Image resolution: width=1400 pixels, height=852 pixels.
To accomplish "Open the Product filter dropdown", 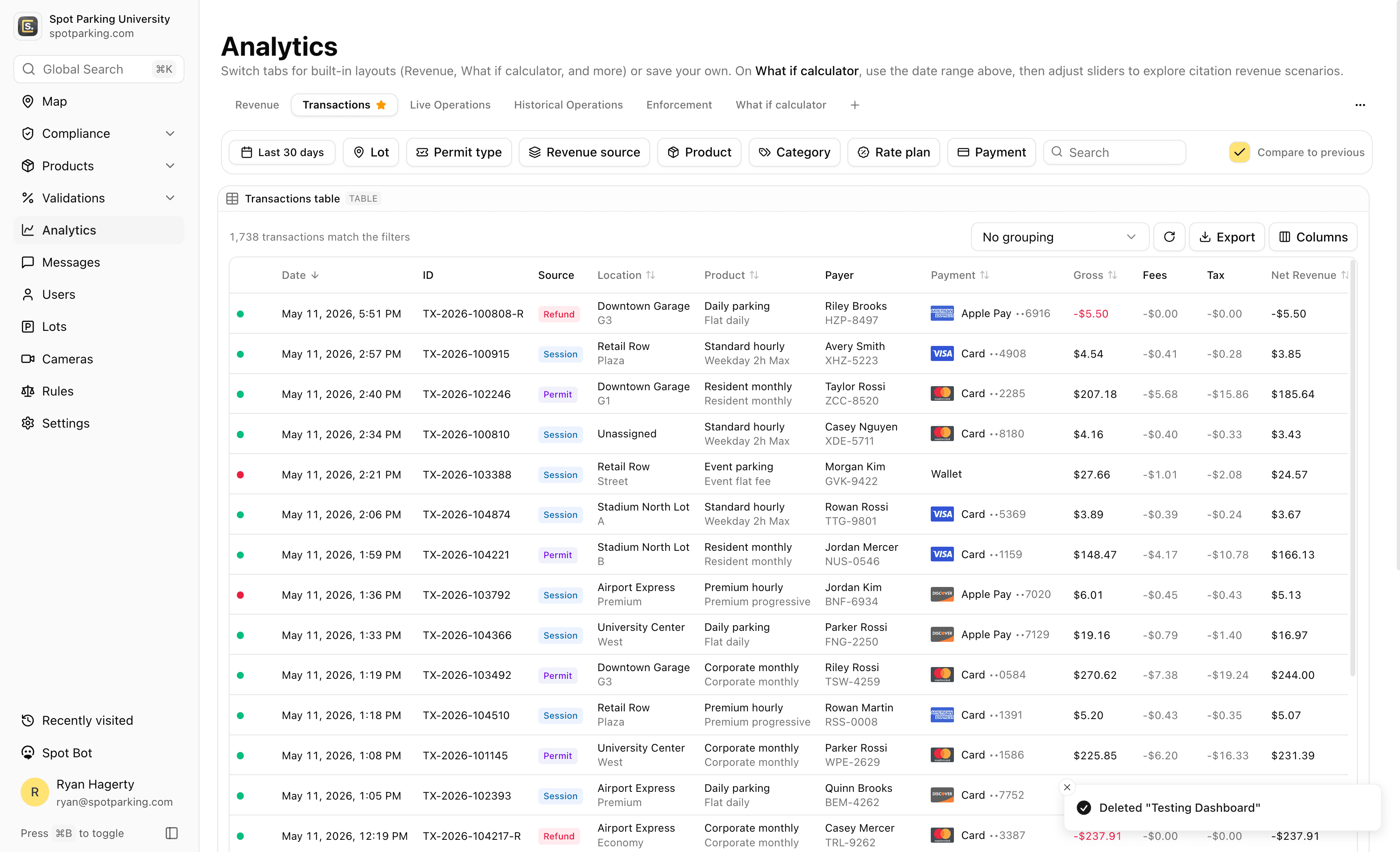I will (x=699, y=152).
